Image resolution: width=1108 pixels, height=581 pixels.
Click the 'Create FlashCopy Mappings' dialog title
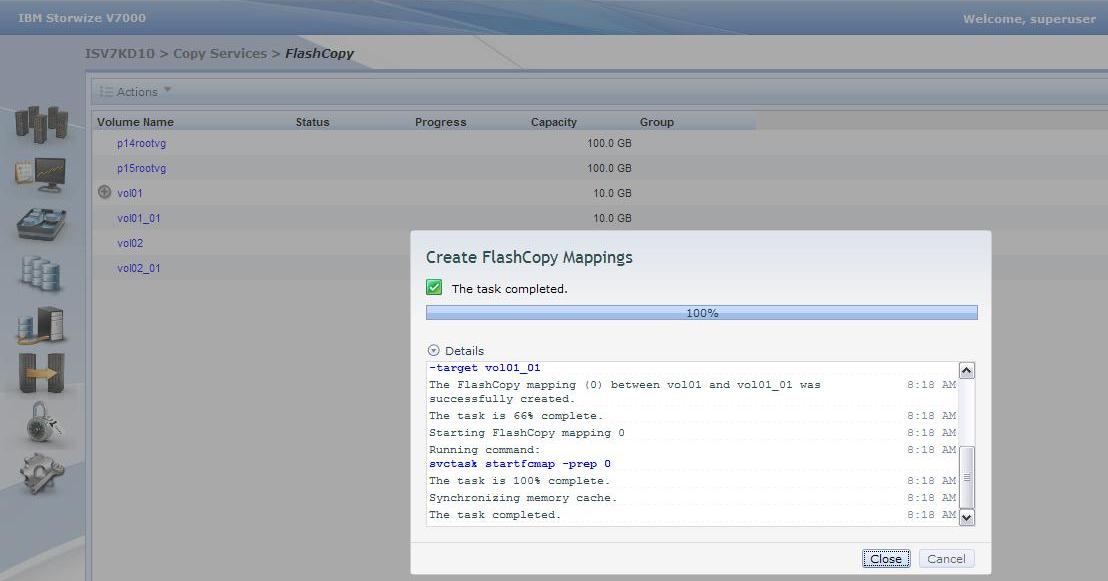coord(529,257)
